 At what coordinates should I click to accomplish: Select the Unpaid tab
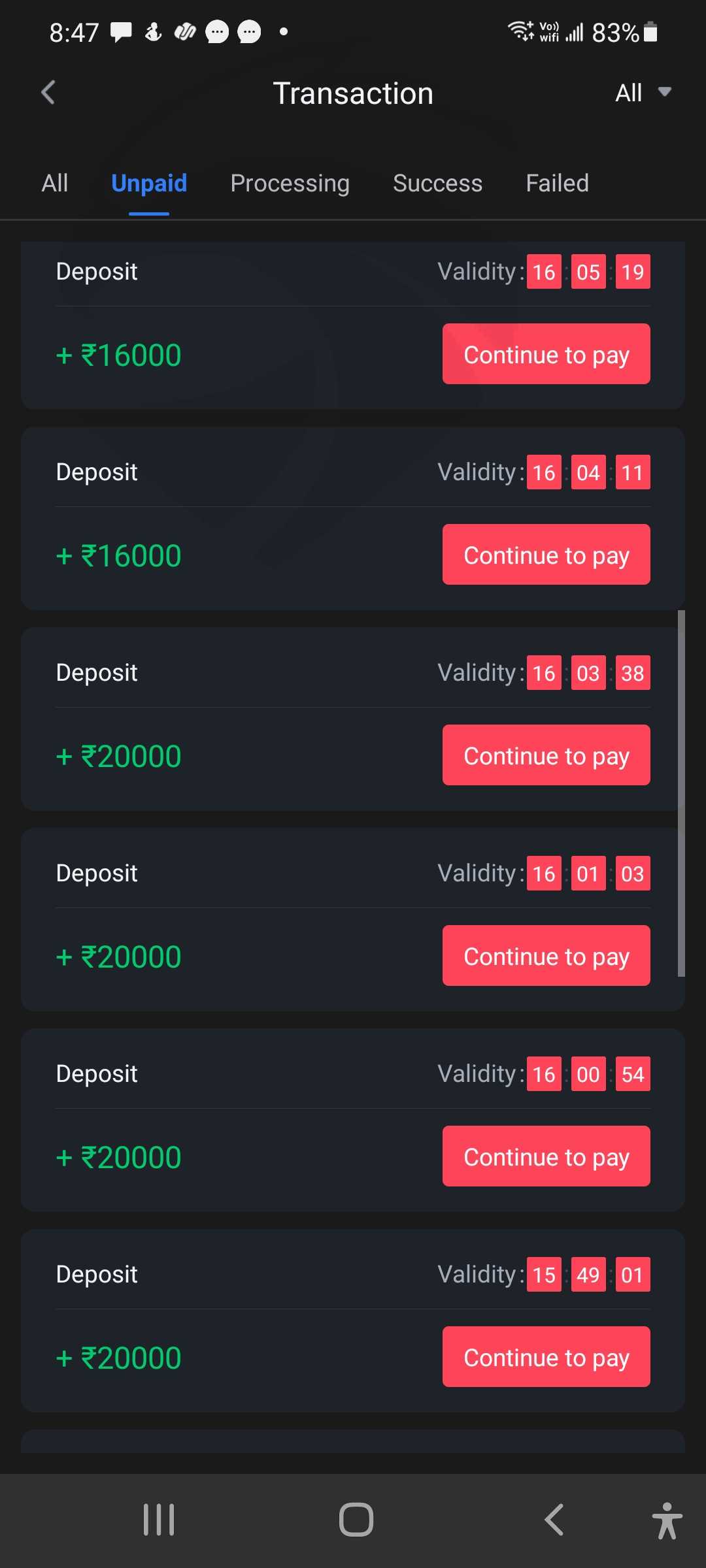coord(149,184)
